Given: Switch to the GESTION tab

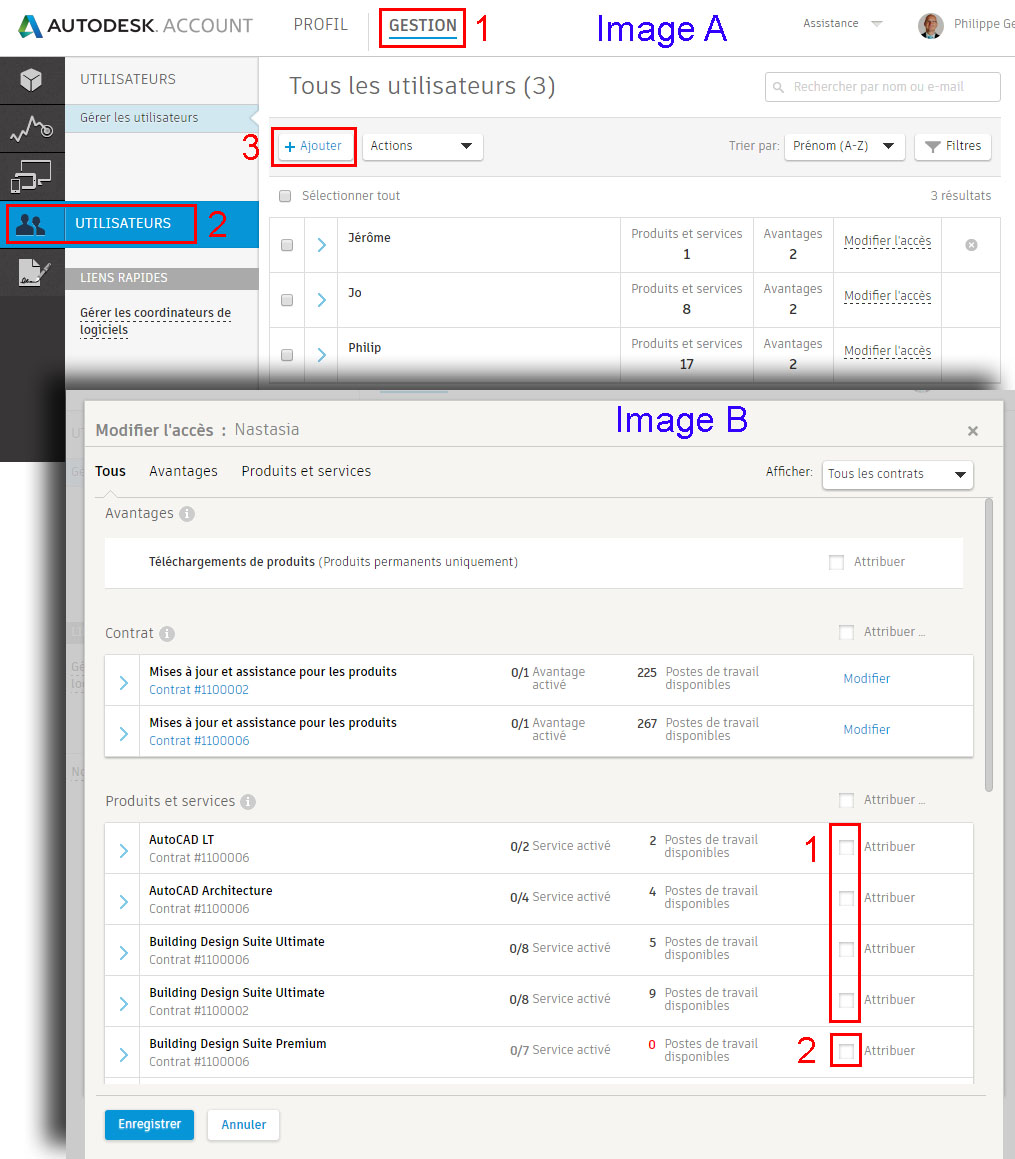Looking at the screenshot, I should click(423, 26).
